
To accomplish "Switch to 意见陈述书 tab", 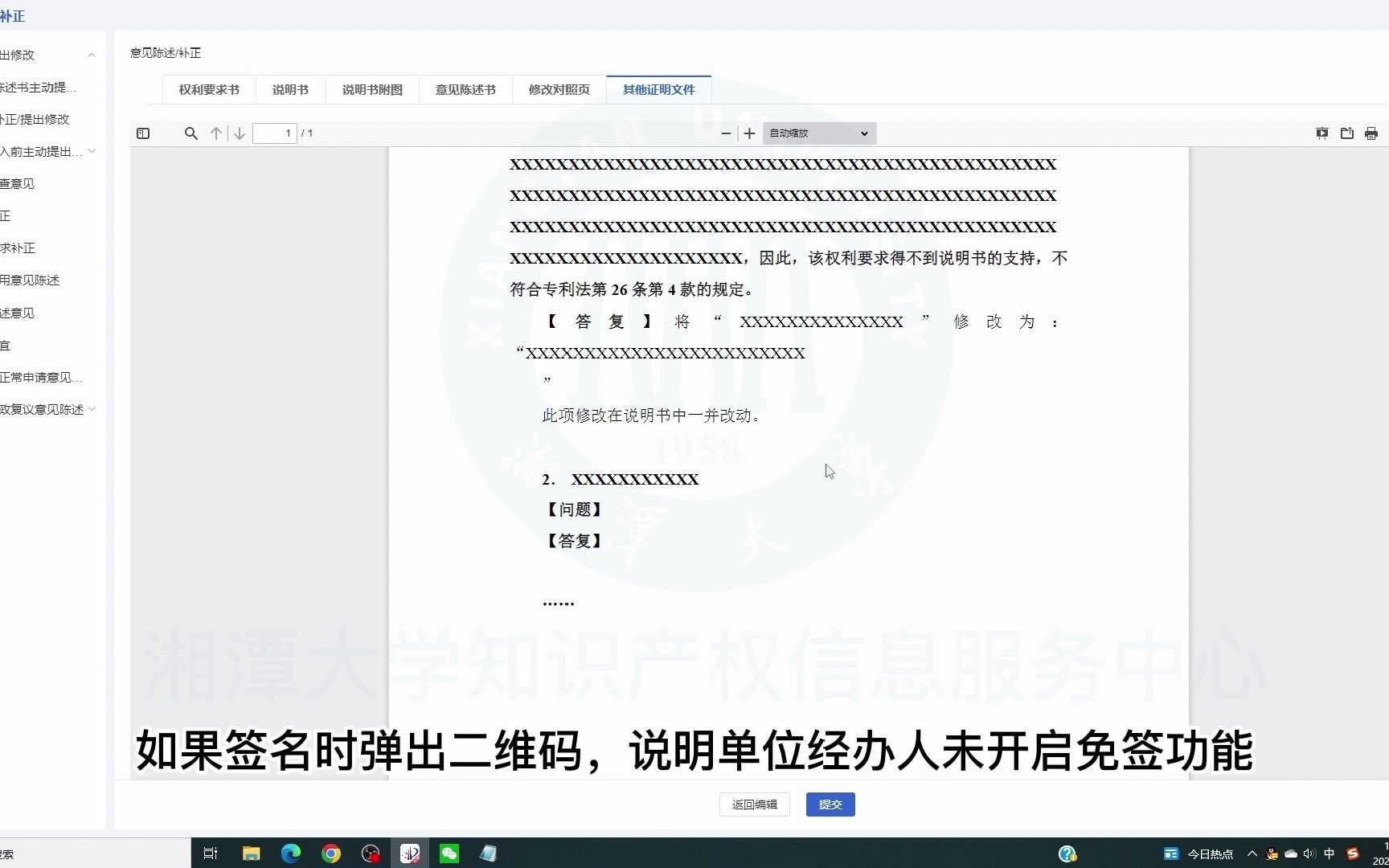I will coord(465,90).
